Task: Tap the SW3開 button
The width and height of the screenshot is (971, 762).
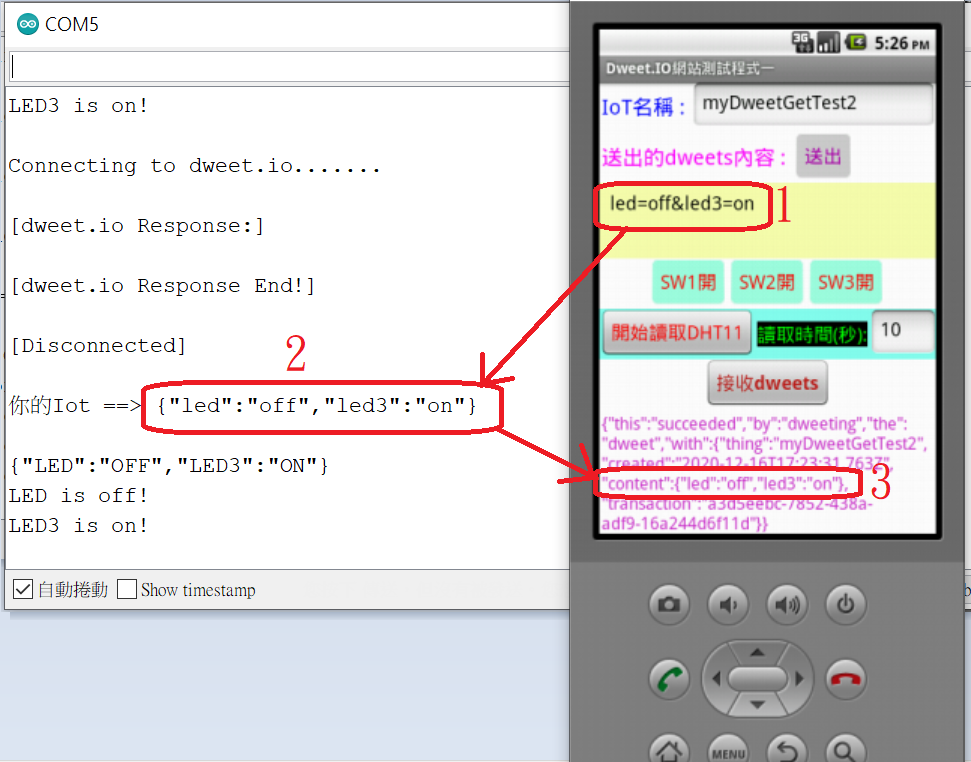Action: click(846, 282)
